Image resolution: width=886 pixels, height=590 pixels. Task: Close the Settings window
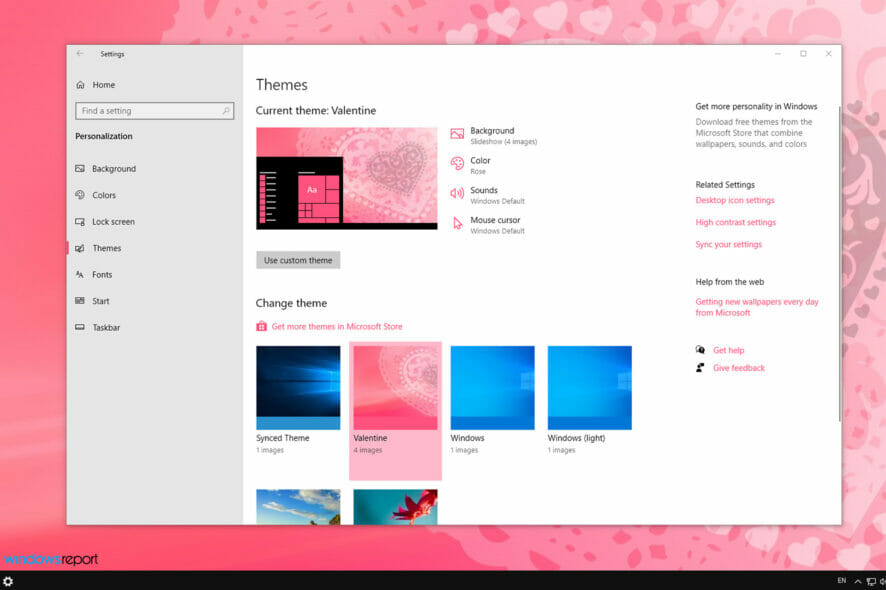click(828, 54)
